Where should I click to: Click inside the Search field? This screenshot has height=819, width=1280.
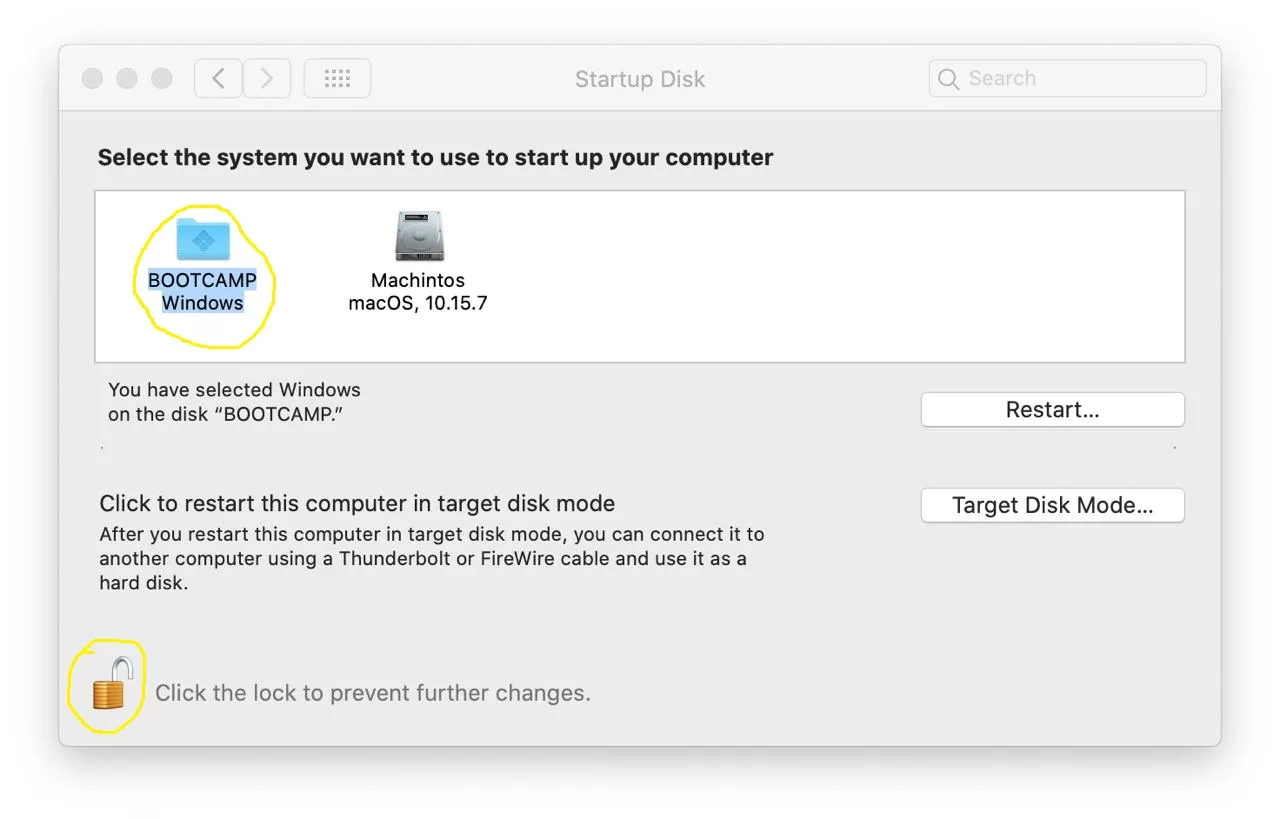pyautogui.click(x=1065, y=78)
